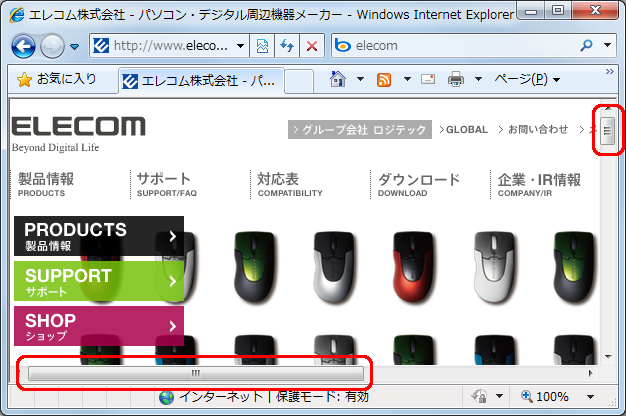This screenshot has width=626, height=416.
Task: Refresh the page with the Refresh icon
Action: 287,46
